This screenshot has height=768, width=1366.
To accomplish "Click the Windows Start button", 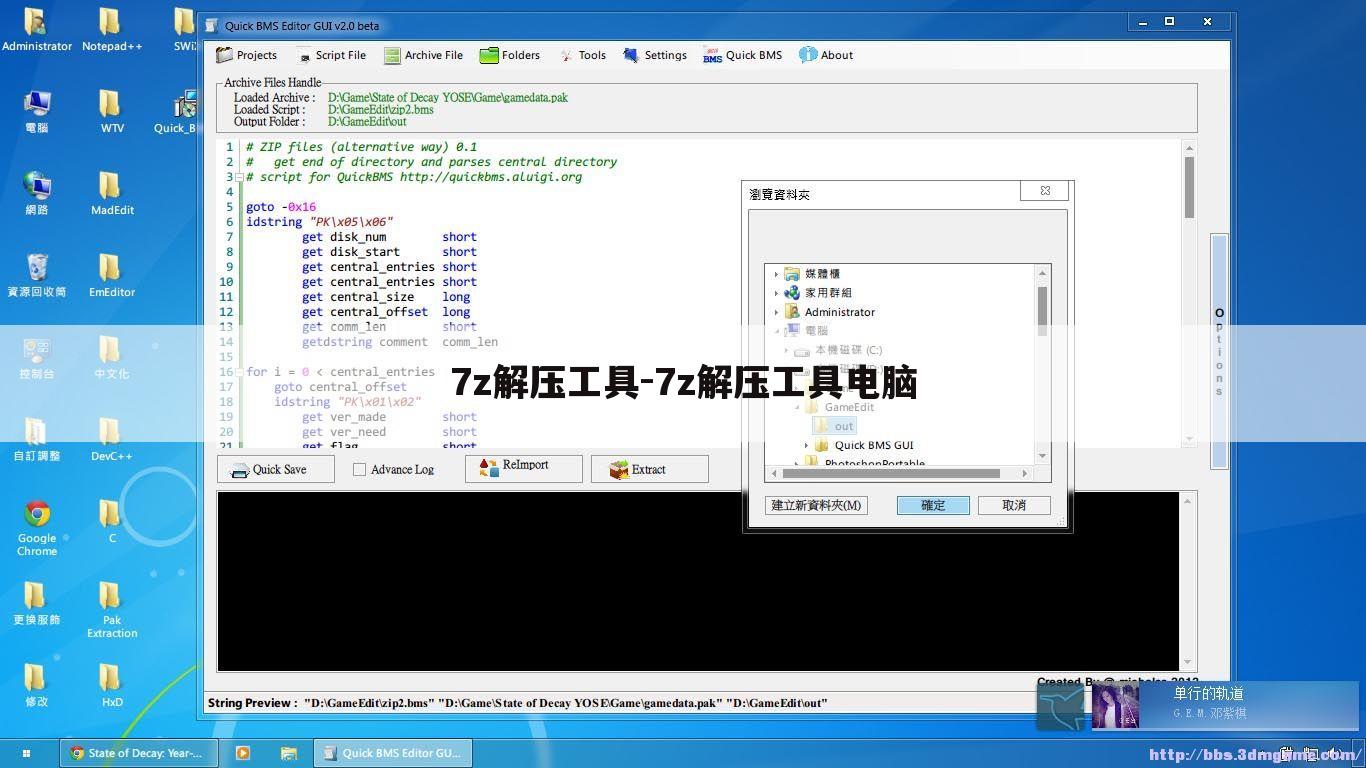I will click(26, 753).
